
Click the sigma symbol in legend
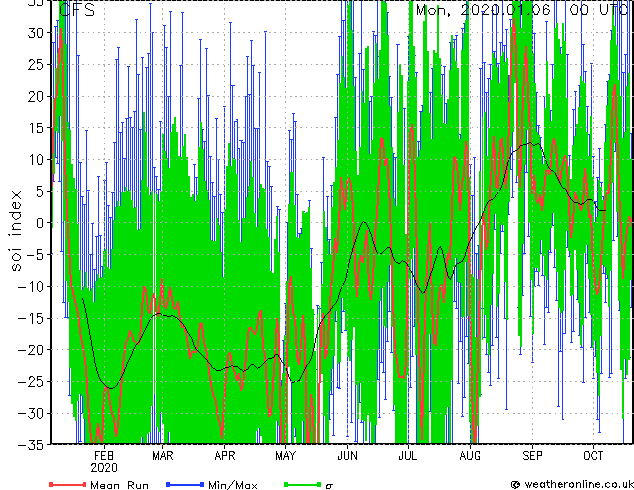click(x=329, y=486)
